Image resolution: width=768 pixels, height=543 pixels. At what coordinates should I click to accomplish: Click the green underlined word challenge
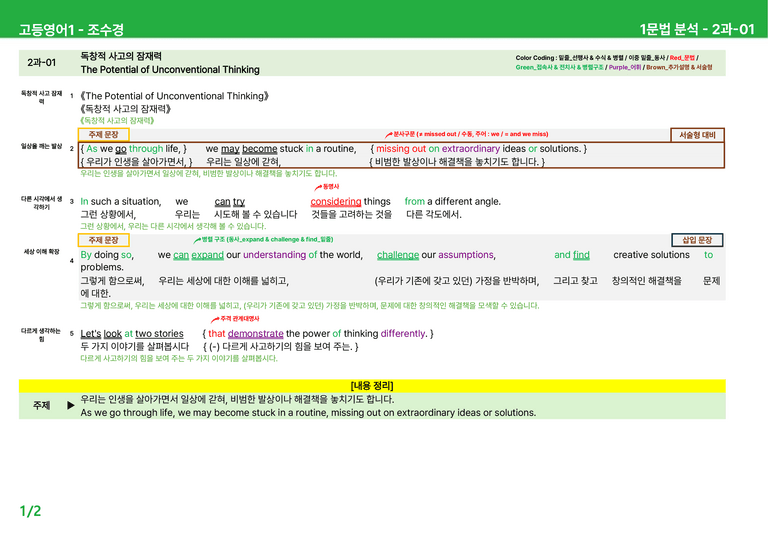click(398, 255)
